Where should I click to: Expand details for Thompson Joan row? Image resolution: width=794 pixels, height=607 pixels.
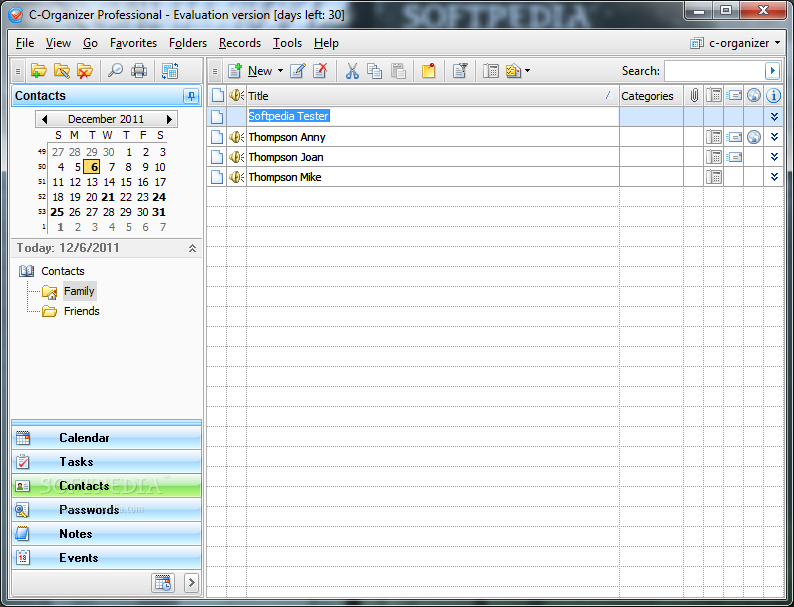tap(774, 157)
